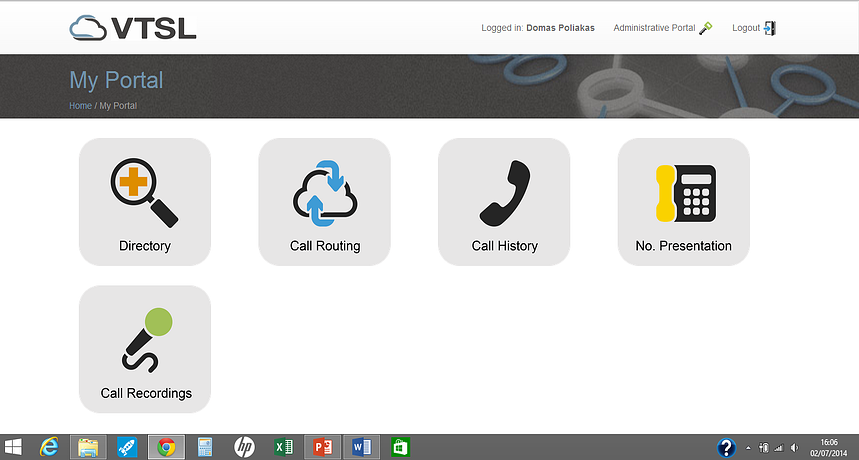Click the My Portal page heading
This screenshot has height=460, width=859.
[116, 80]
